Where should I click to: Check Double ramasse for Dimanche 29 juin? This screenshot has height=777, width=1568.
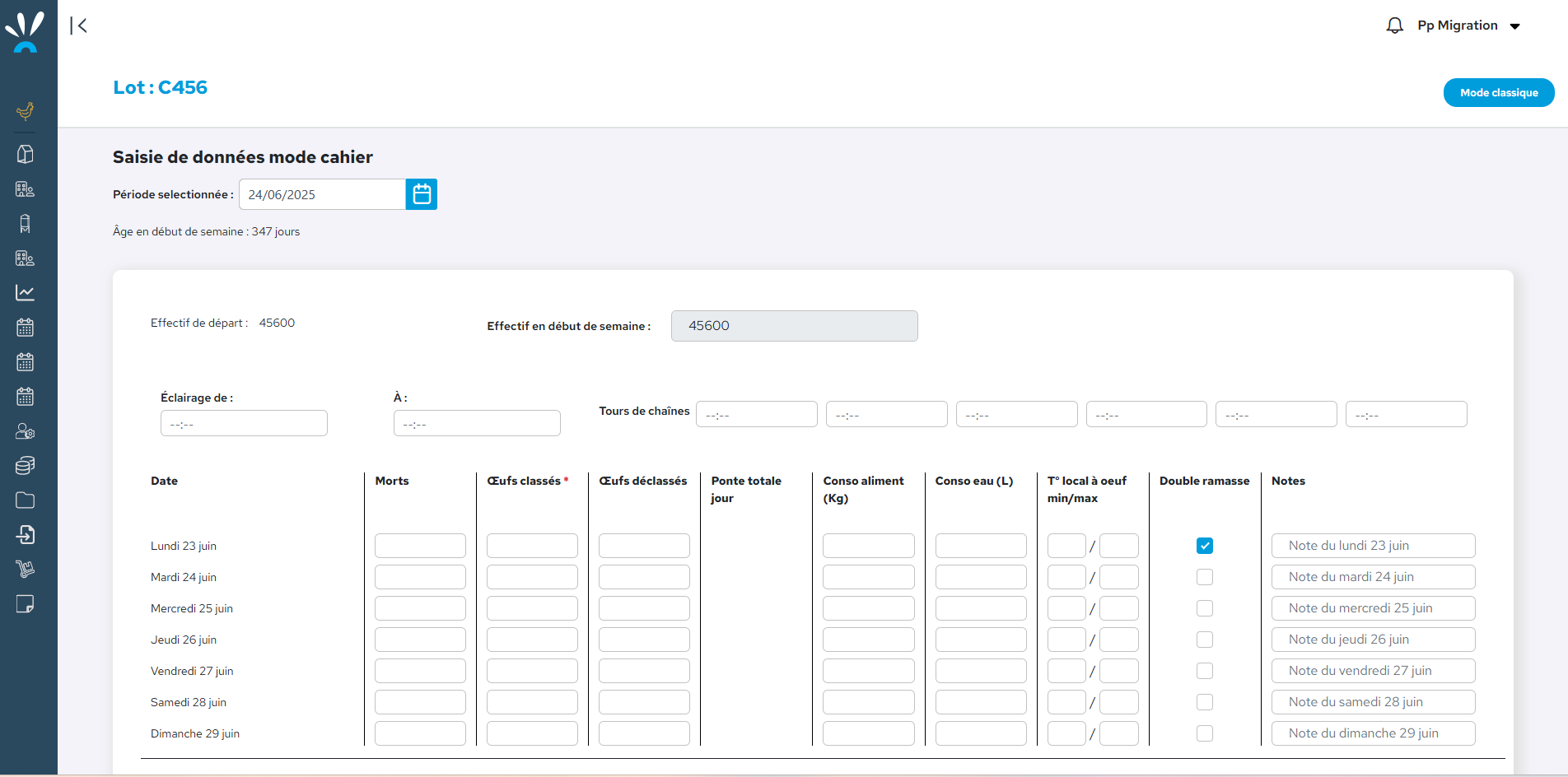(1204, 733)
